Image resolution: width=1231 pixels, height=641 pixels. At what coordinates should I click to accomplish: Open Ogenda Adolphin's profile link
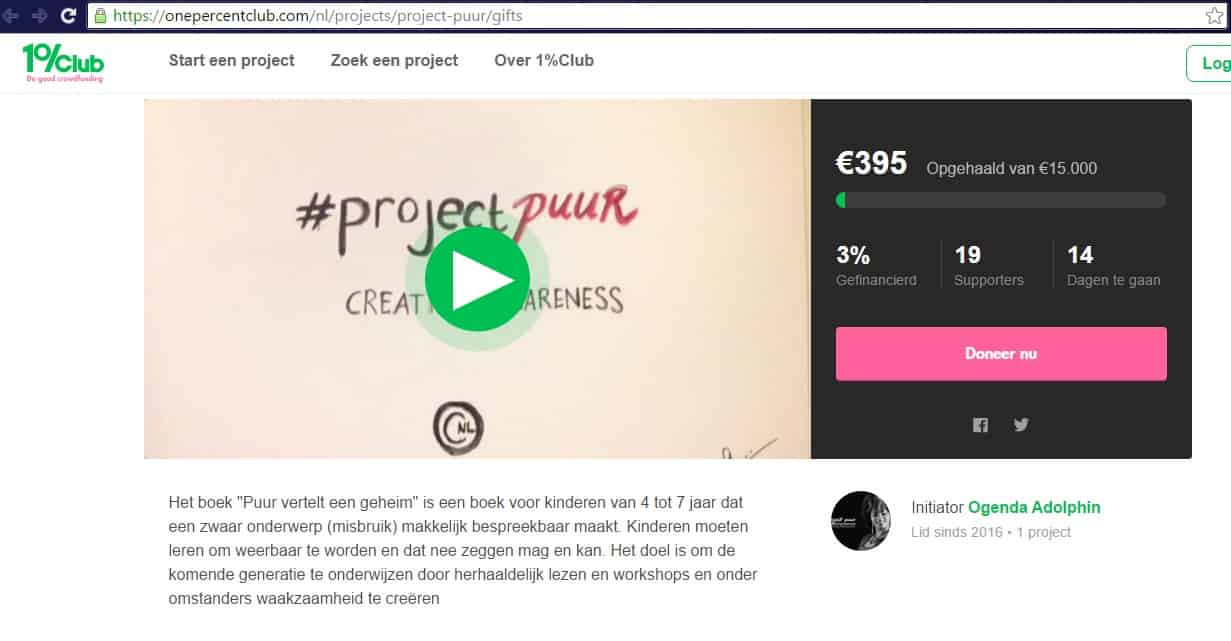(1034, 507)
